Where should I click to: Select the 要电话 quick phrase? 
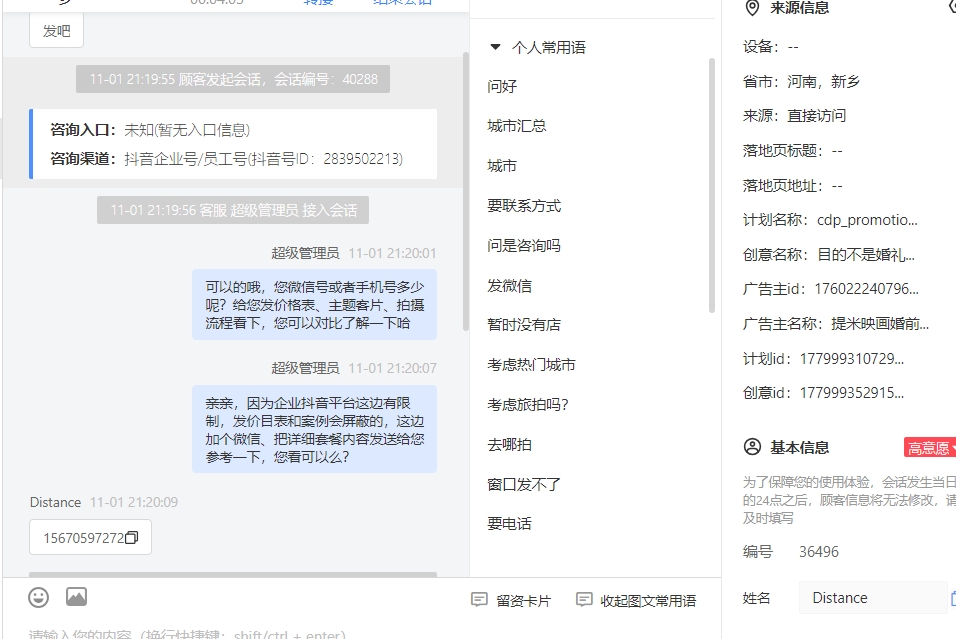click(509, 523)
